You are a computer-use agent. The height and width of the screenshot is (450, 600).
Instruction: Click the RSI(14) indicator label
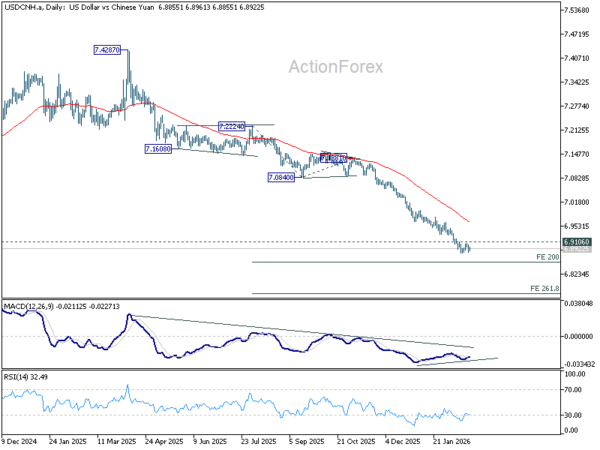coord(20,378)
